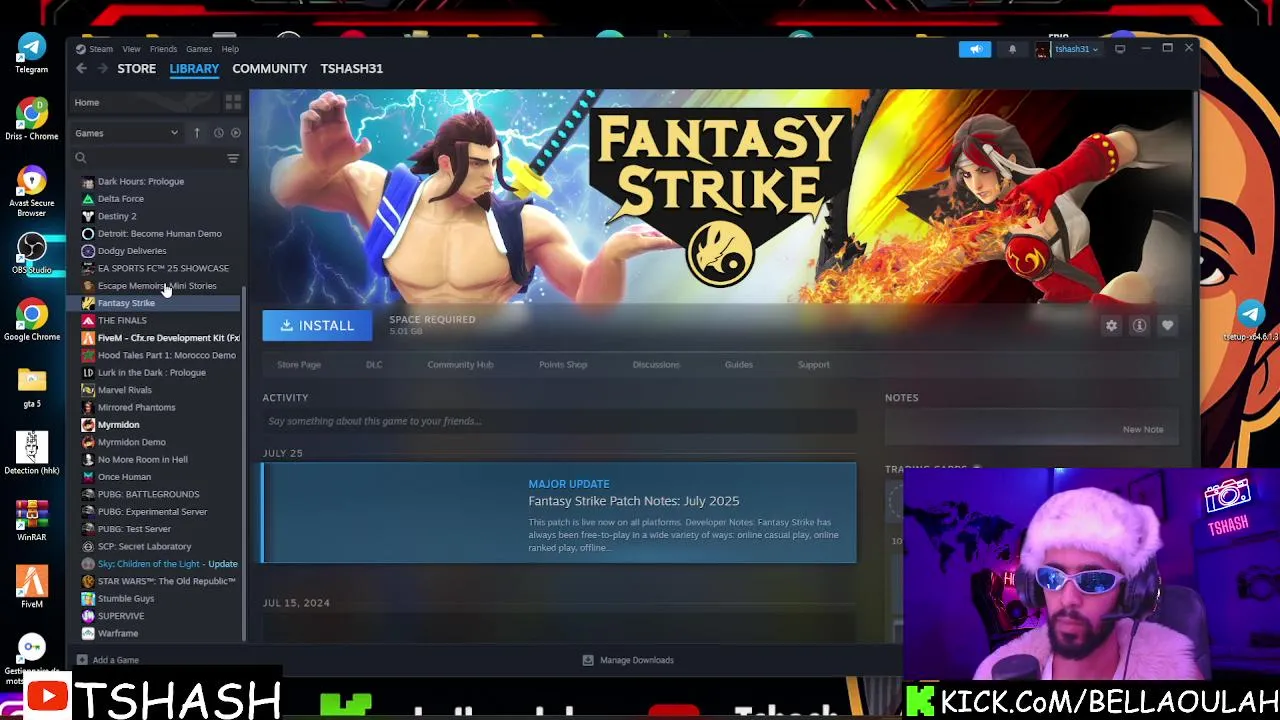Open the View menu

[x=131, y=49]
